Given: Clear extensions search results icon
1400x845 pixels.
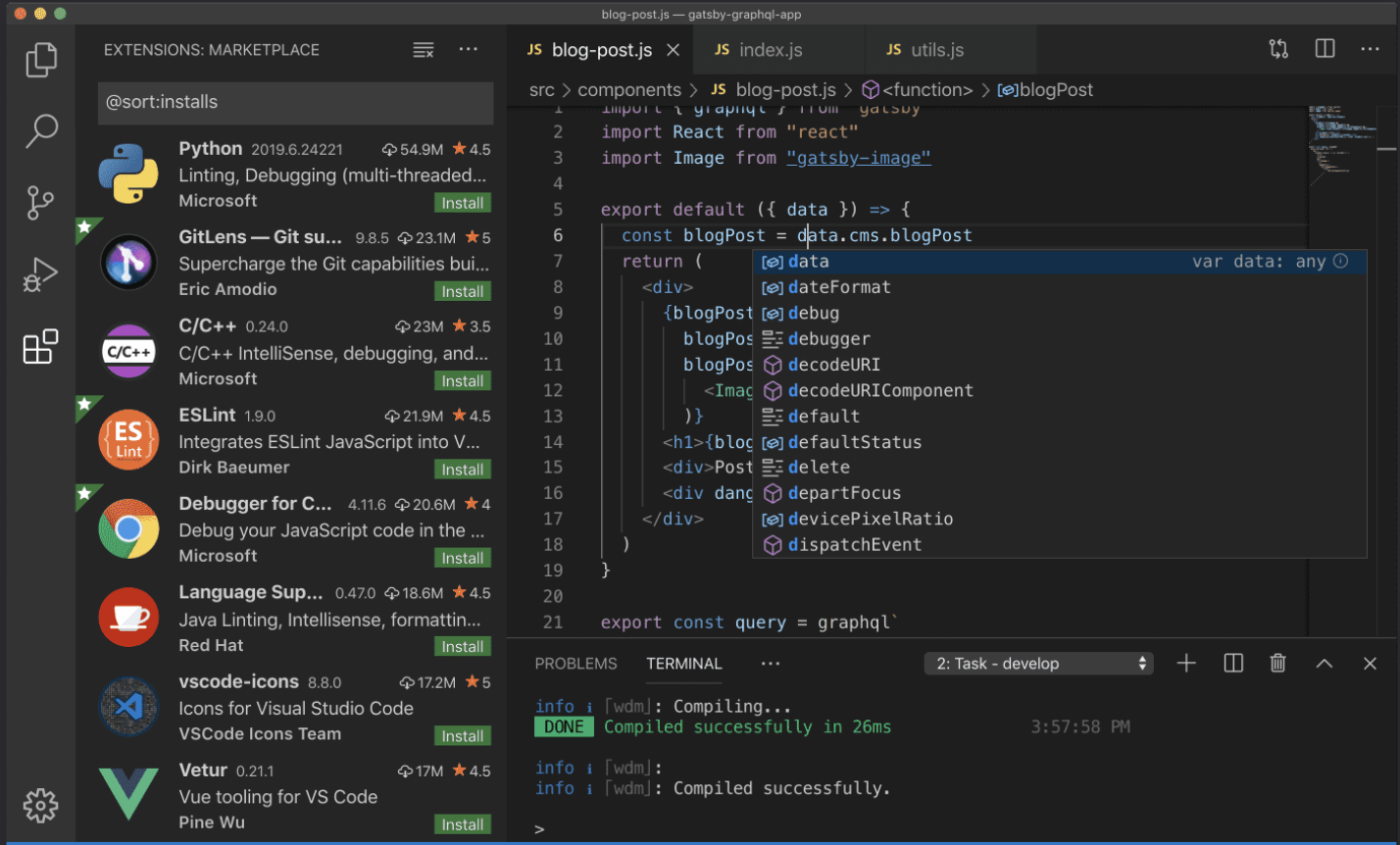Looking at the screenshot, I should [423, 50].
